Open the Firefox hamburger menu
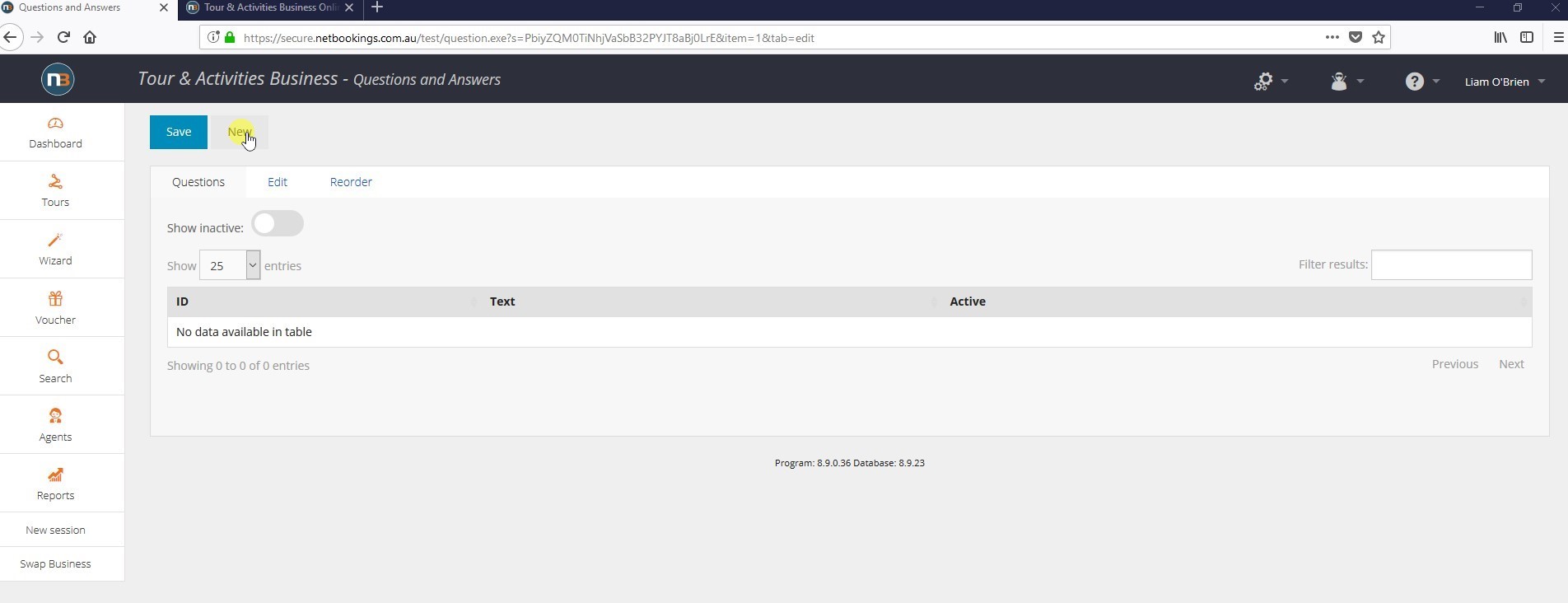The height and width of the screenshot is (603, 1568). coord(1558,37)
